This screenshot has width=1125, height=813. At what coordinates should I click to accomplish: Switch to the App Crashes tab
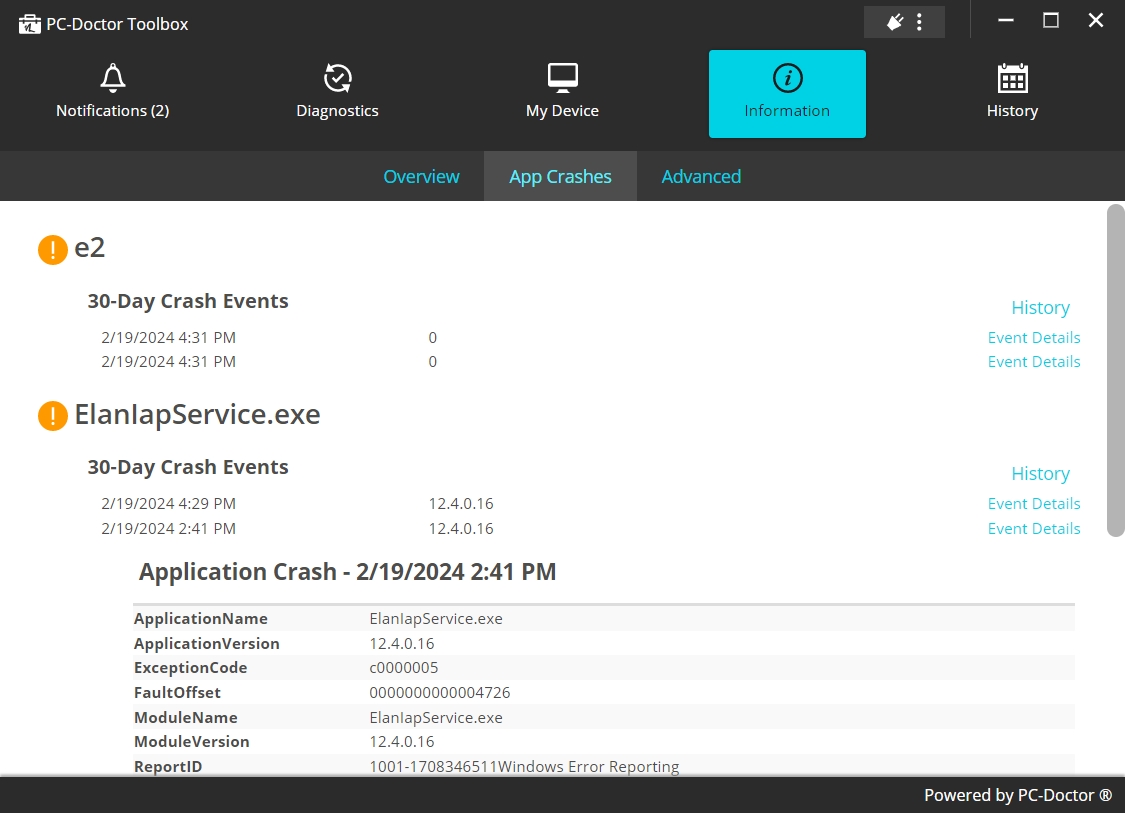[560, 177]
